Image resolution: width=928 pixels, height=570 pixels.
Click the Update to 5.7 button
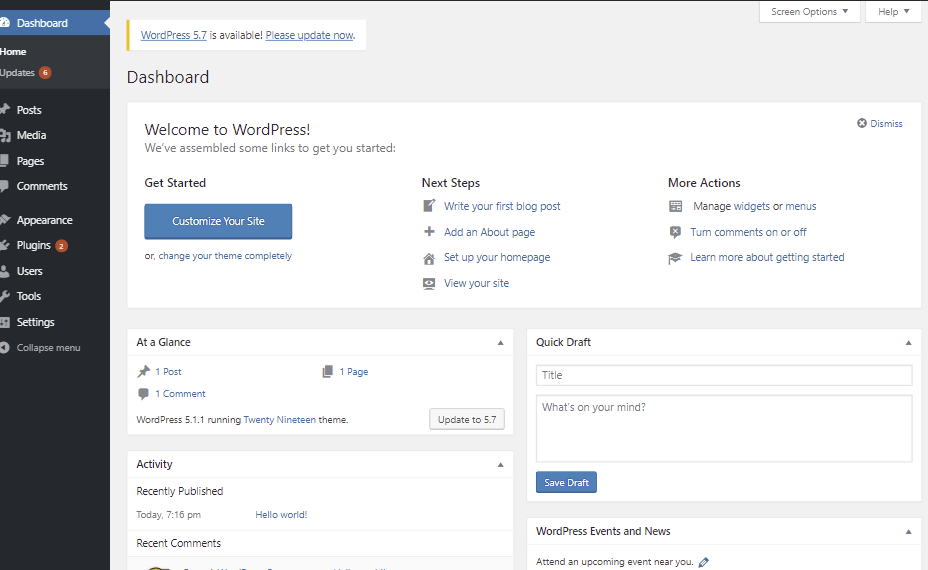pos(467,419)
